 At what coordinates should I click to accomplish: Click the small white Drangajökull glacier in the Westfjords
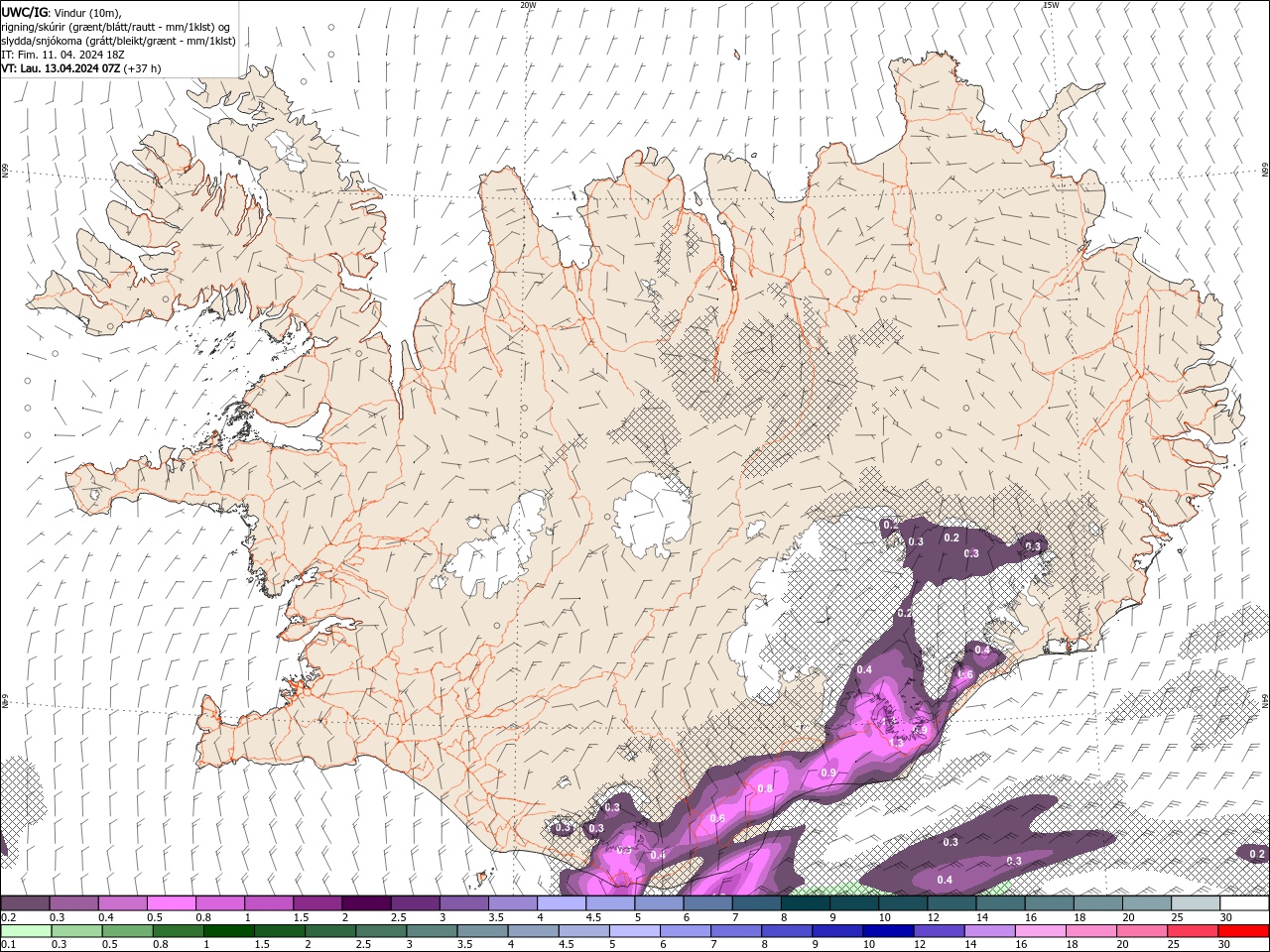[x=288, y=149]
